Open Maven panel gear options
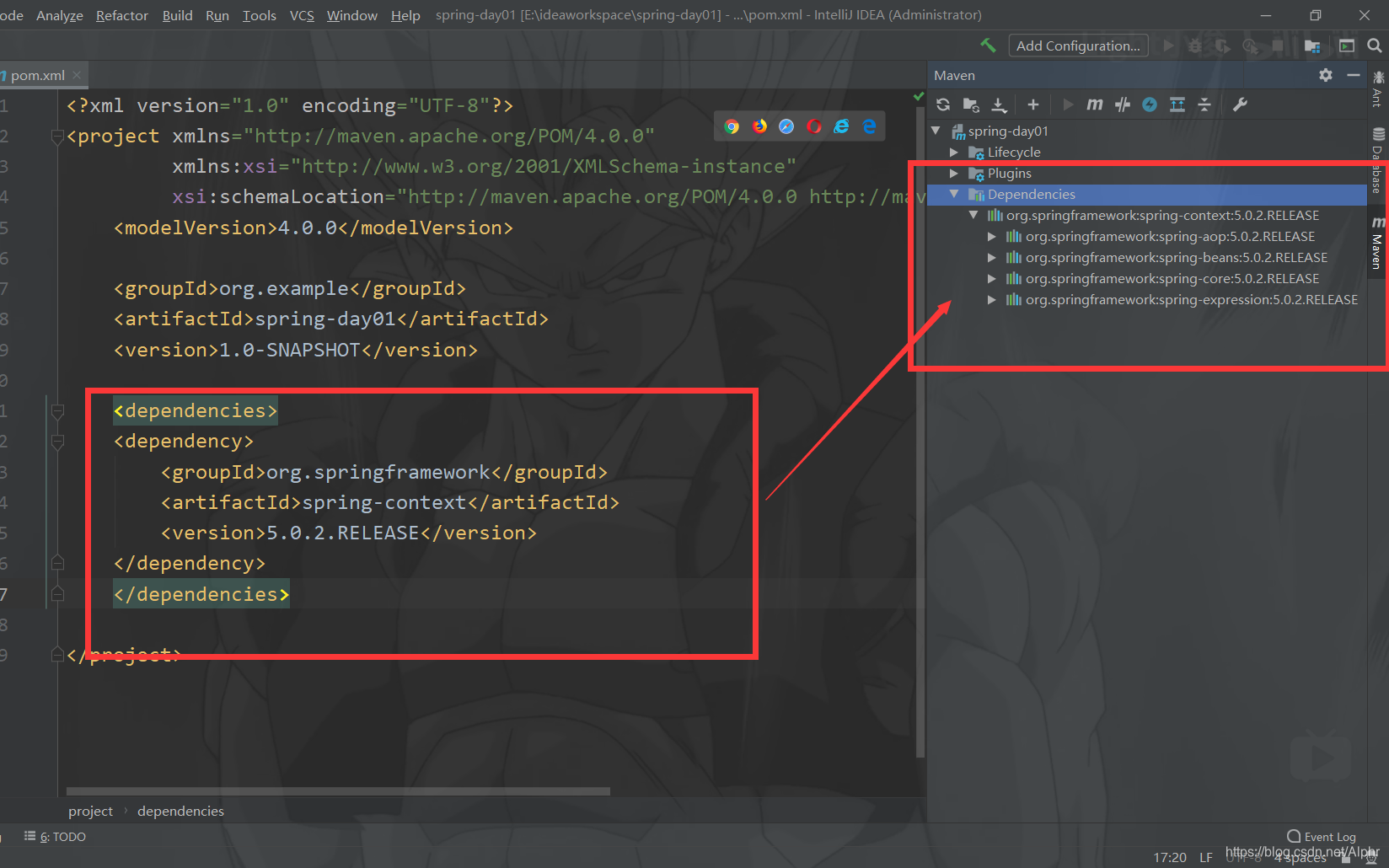 coord(1326,75)
